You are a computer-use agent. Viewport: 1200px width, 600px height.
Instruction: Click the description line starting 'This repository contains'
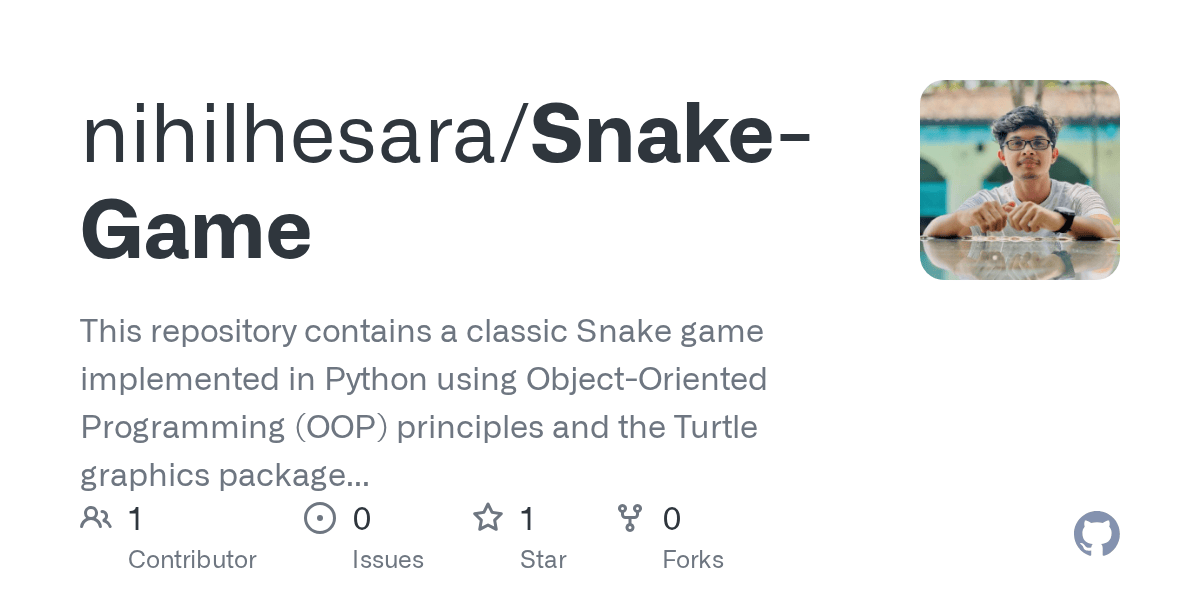[422, 331]
